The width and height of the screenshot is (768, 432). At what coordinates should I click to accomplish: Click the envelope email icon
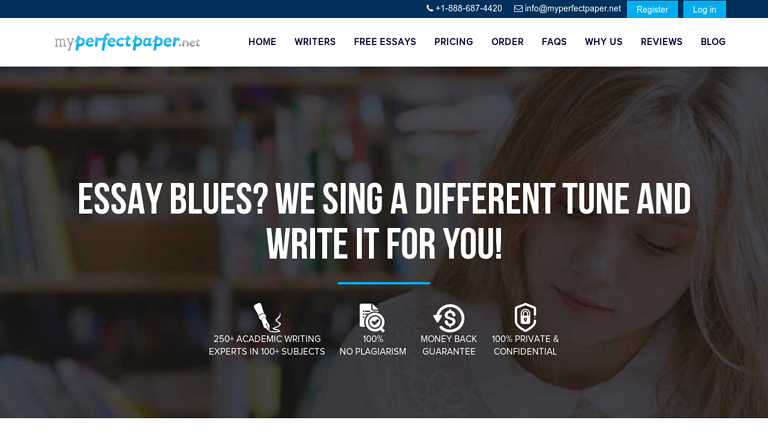(x=518, y=8)
